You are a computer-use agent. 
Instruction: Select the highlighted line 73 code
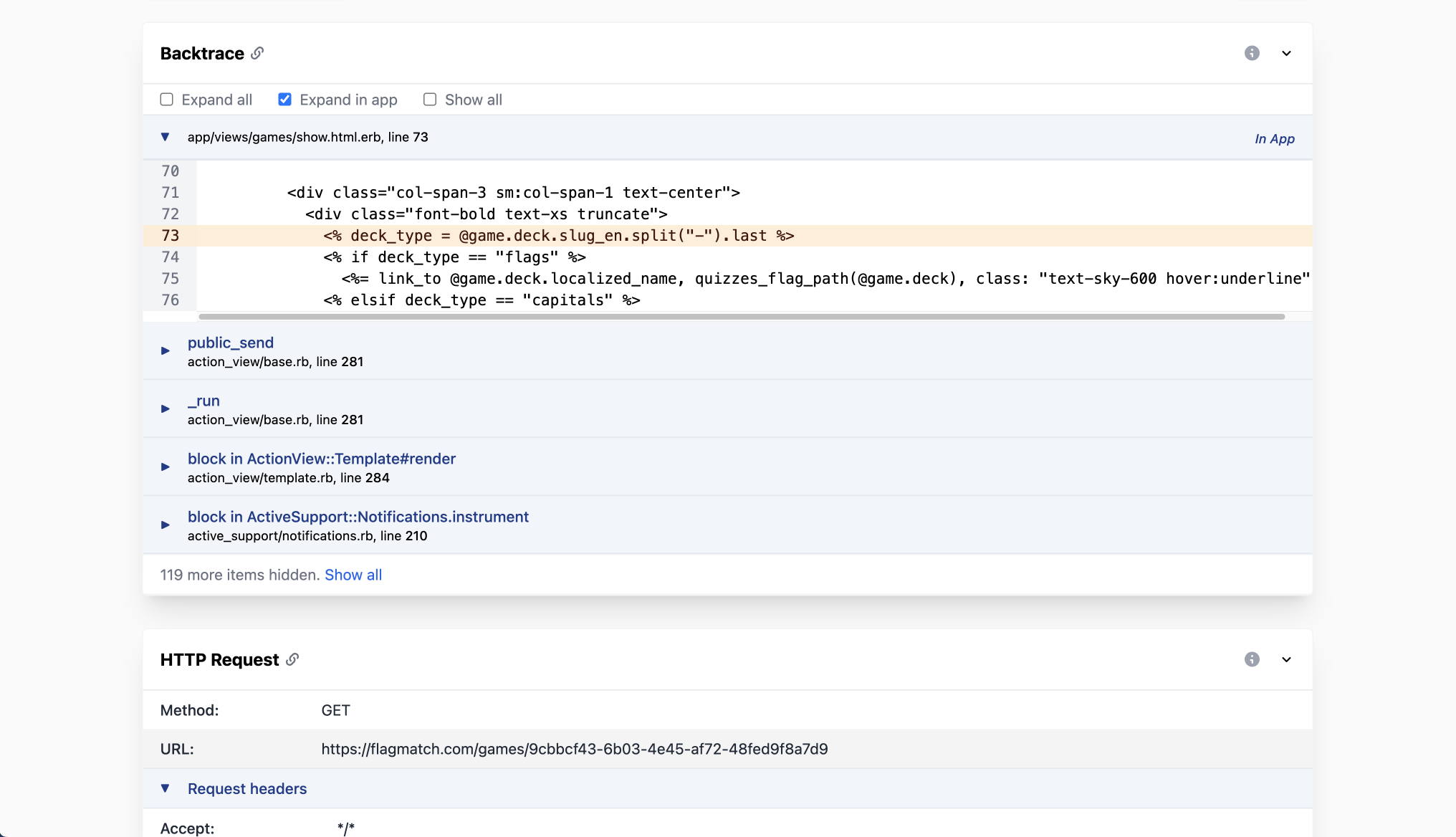(559, 236)
